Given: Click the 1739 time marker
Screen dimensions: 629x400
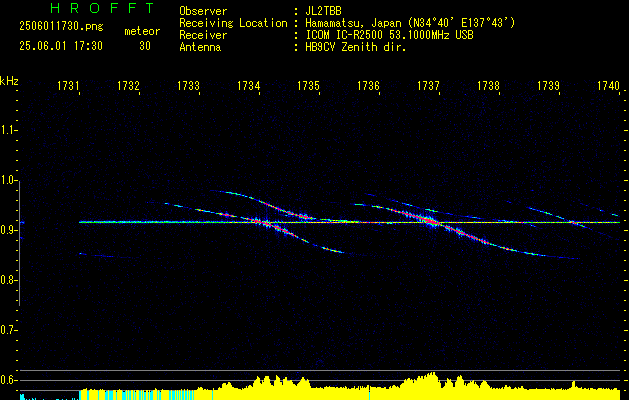Looking at the screenshot, I should 548,86.
